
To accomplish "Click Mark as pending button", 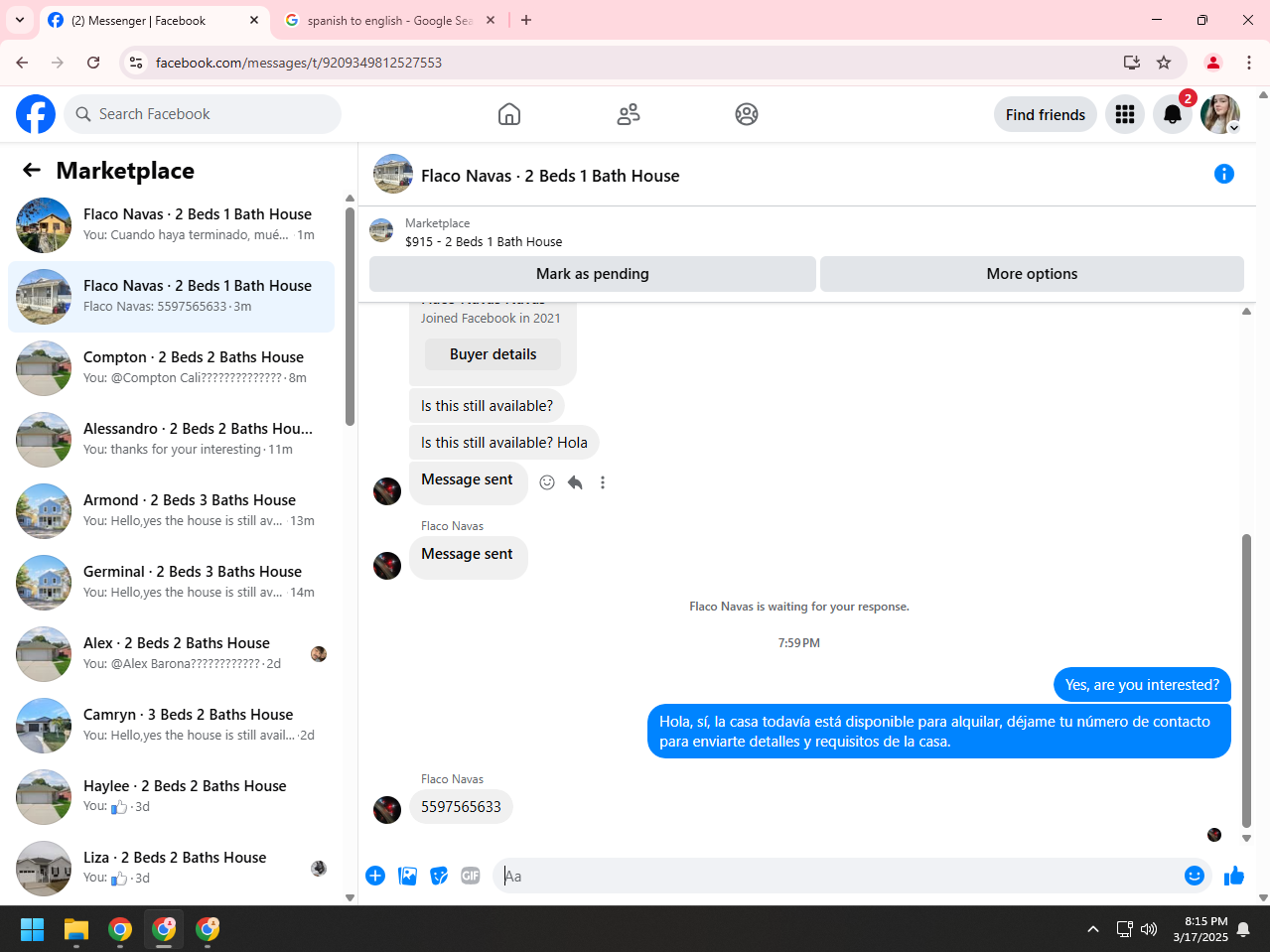I will tap(593, 274).
